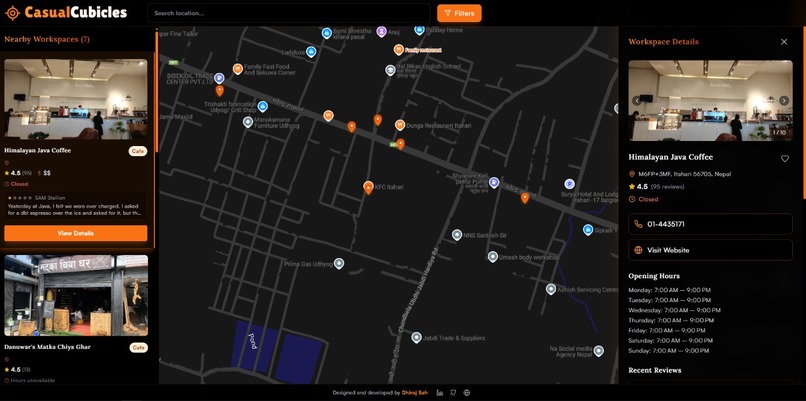Click the Pandey Home map pin
The image size is (806, 401).
(x=419, y=30)
